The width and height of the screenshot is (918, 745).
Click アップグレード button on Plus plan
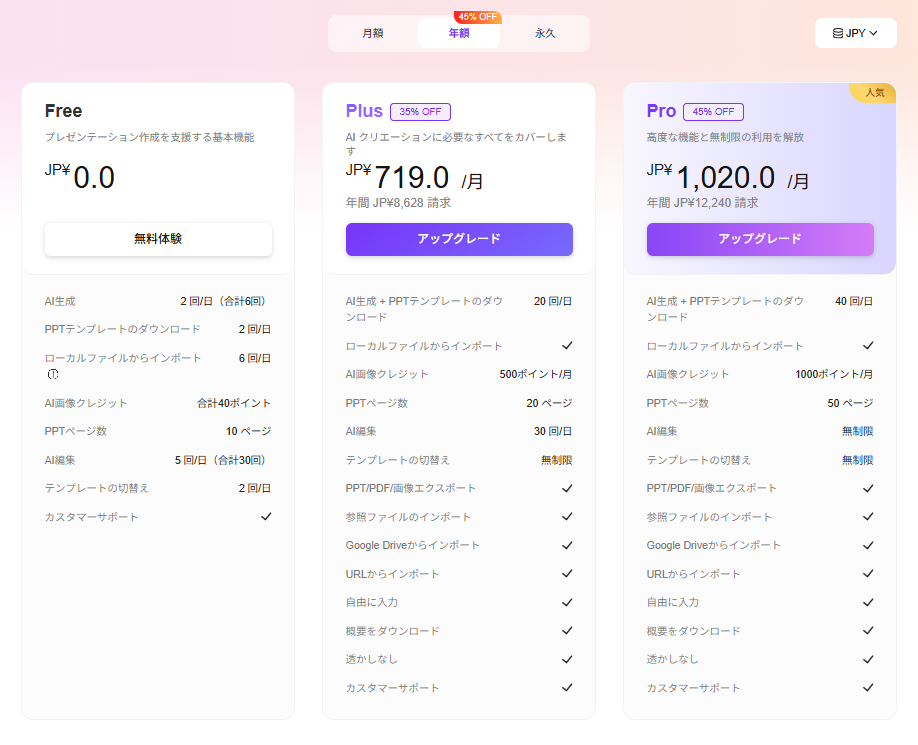pos(459,239)
